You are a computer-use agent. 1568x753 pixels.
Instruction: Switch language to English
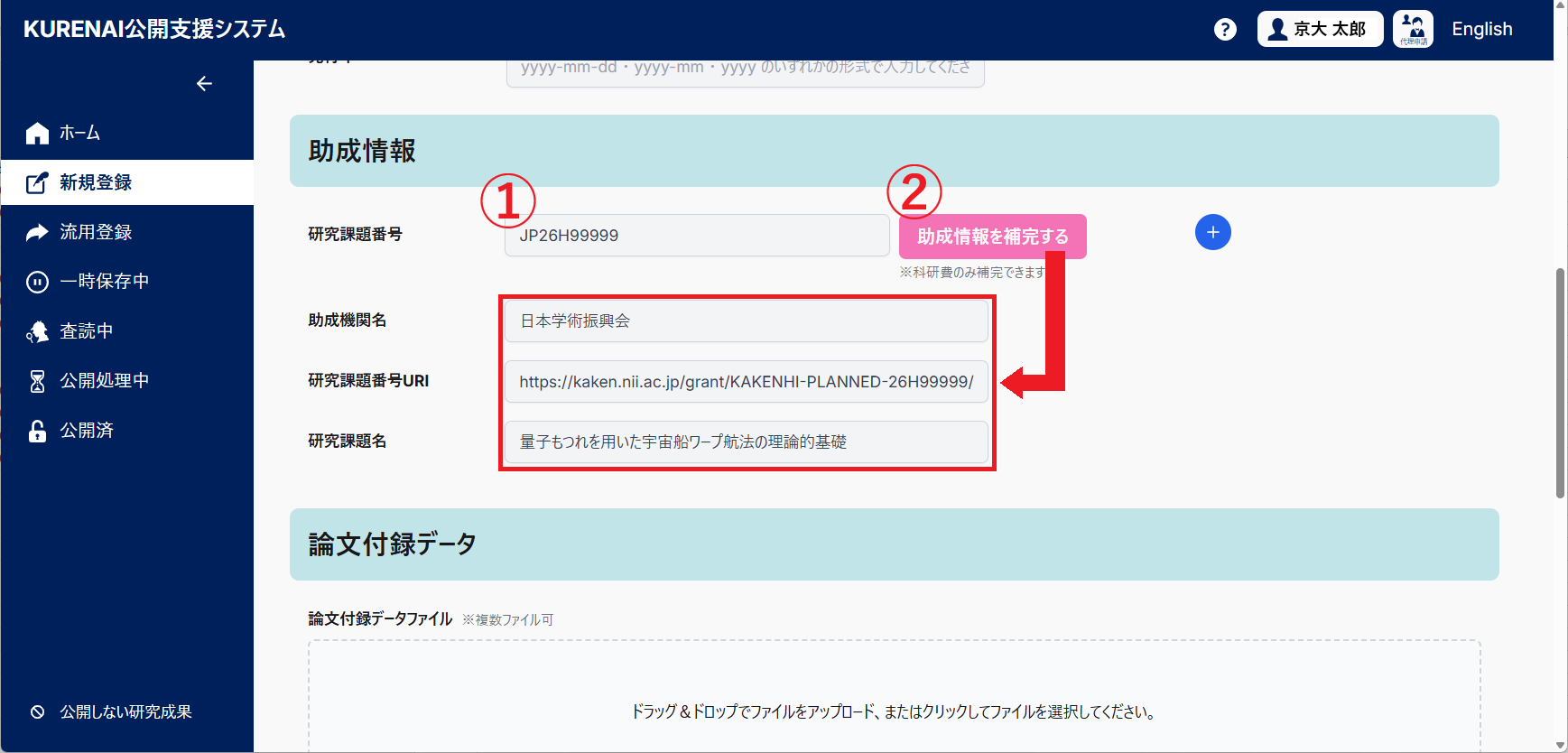tap(1481, 29)
